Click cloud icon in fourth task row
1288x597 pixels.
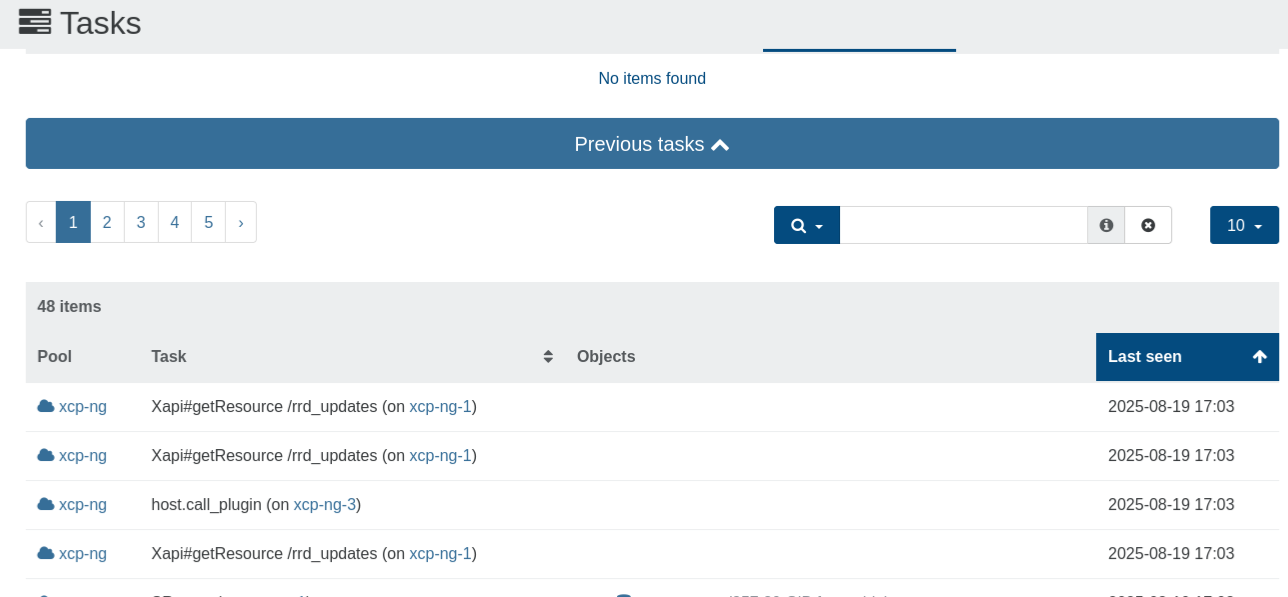pos(46,553)
